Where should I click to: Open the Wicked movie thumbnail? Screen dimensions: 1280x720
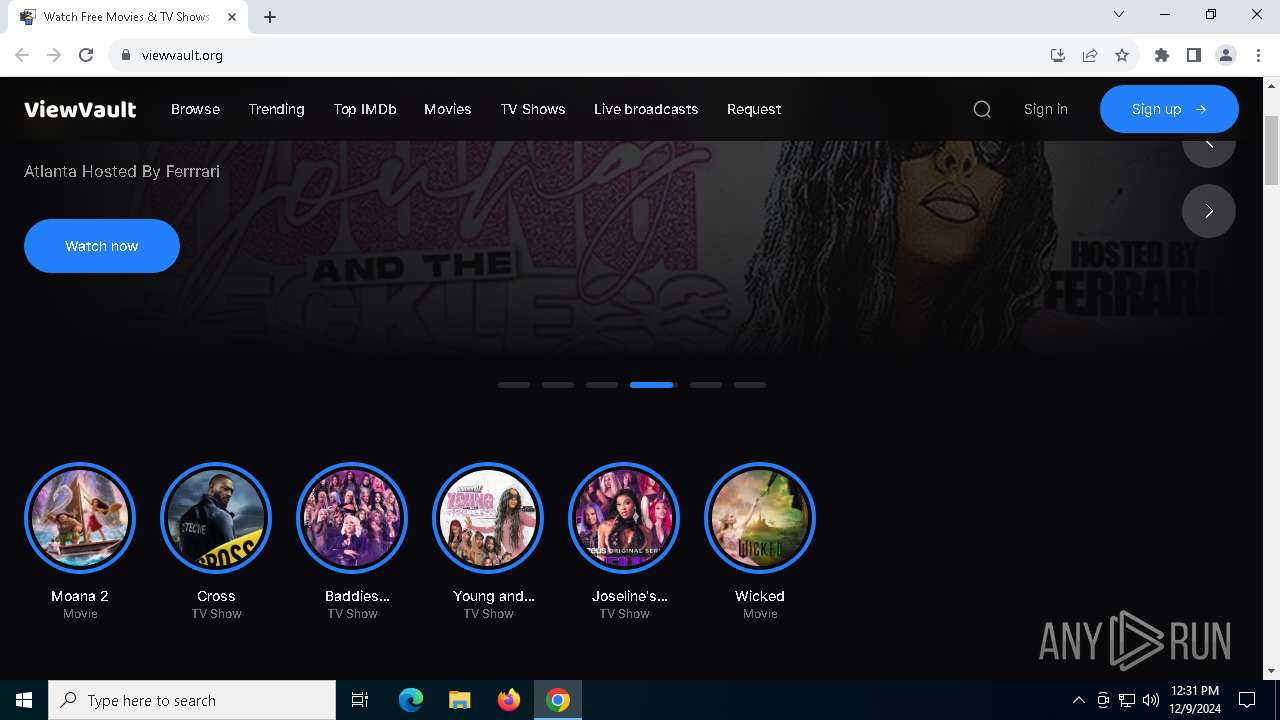coord(760,518)
